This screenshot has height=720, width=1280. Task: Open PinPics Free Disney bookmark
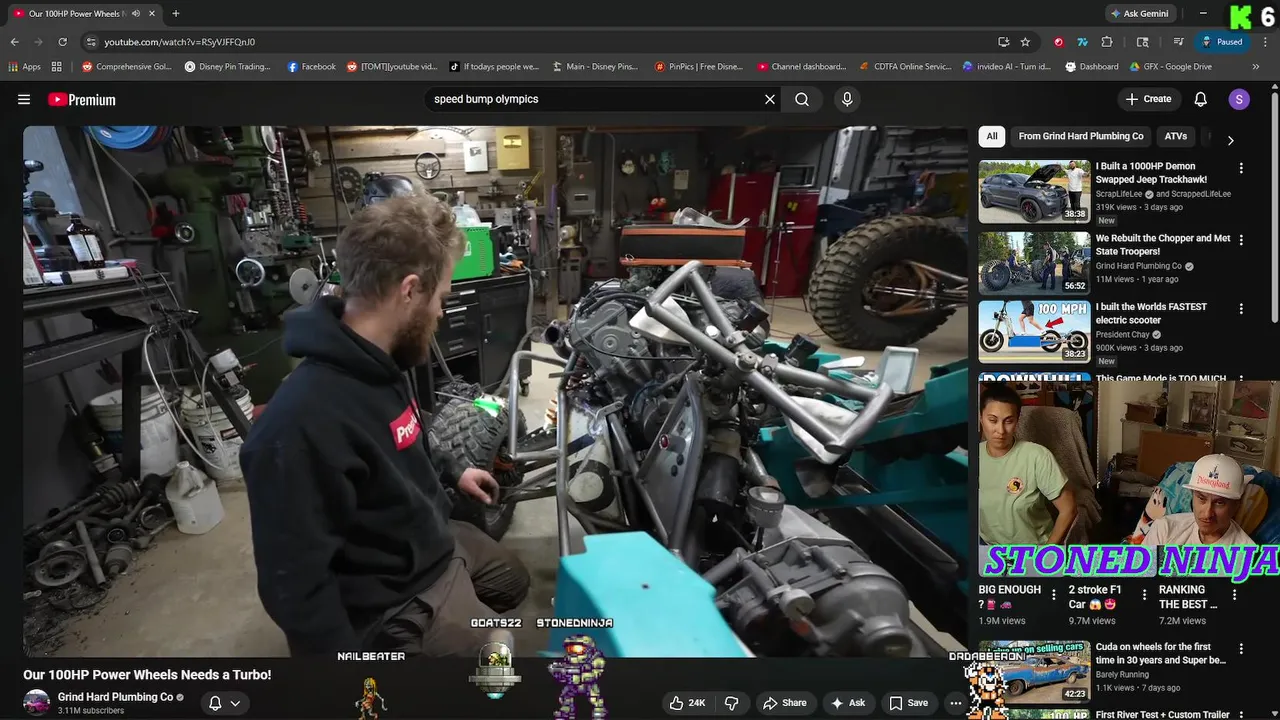tap(699, 67)
